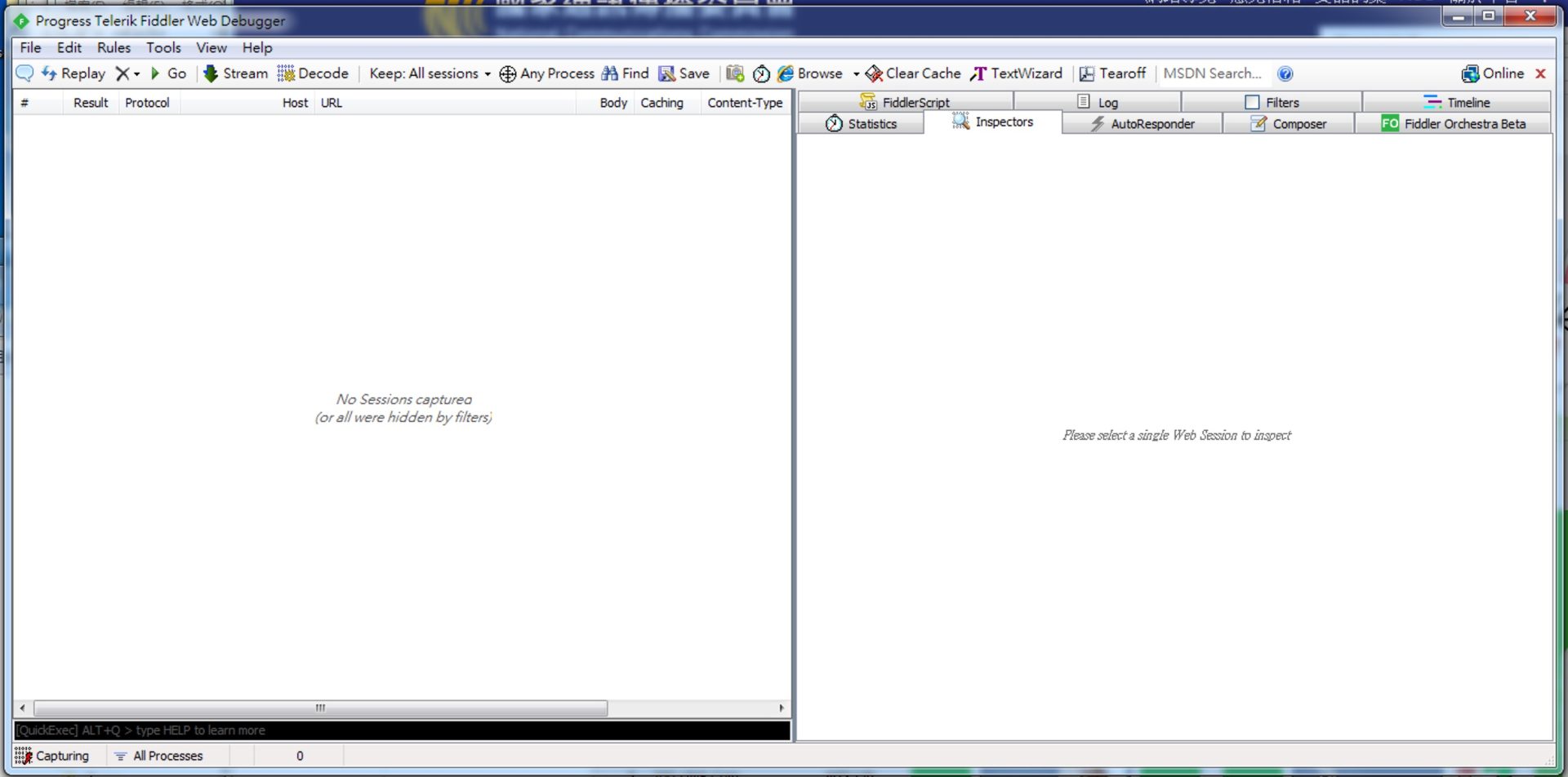Screen dimensions: 1568x777
Task: Open the TextWizard tool
Action: click(x=1017, y=73)
